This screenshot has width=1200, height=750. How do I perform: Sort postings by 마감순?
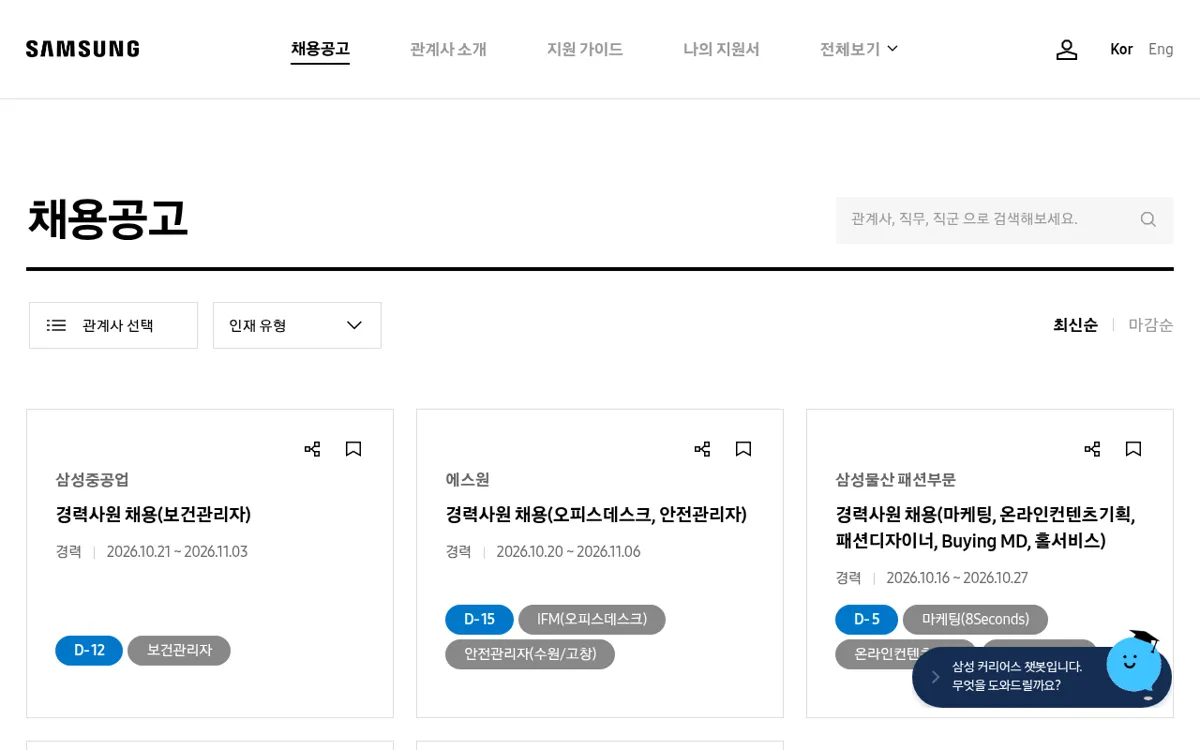pos(1151,325)
